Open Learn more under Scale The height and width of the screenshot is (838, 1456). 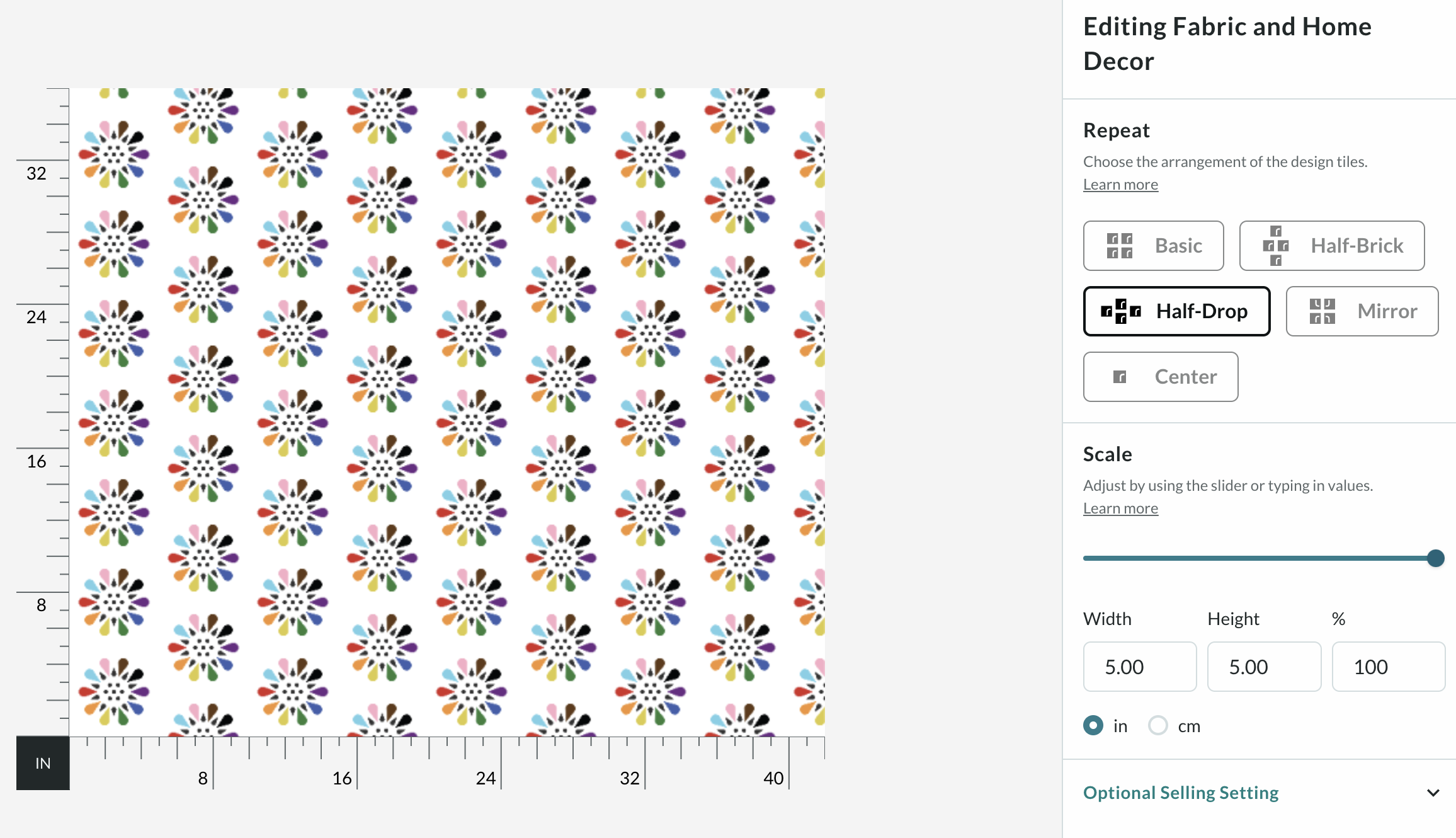coord(1120,508)
